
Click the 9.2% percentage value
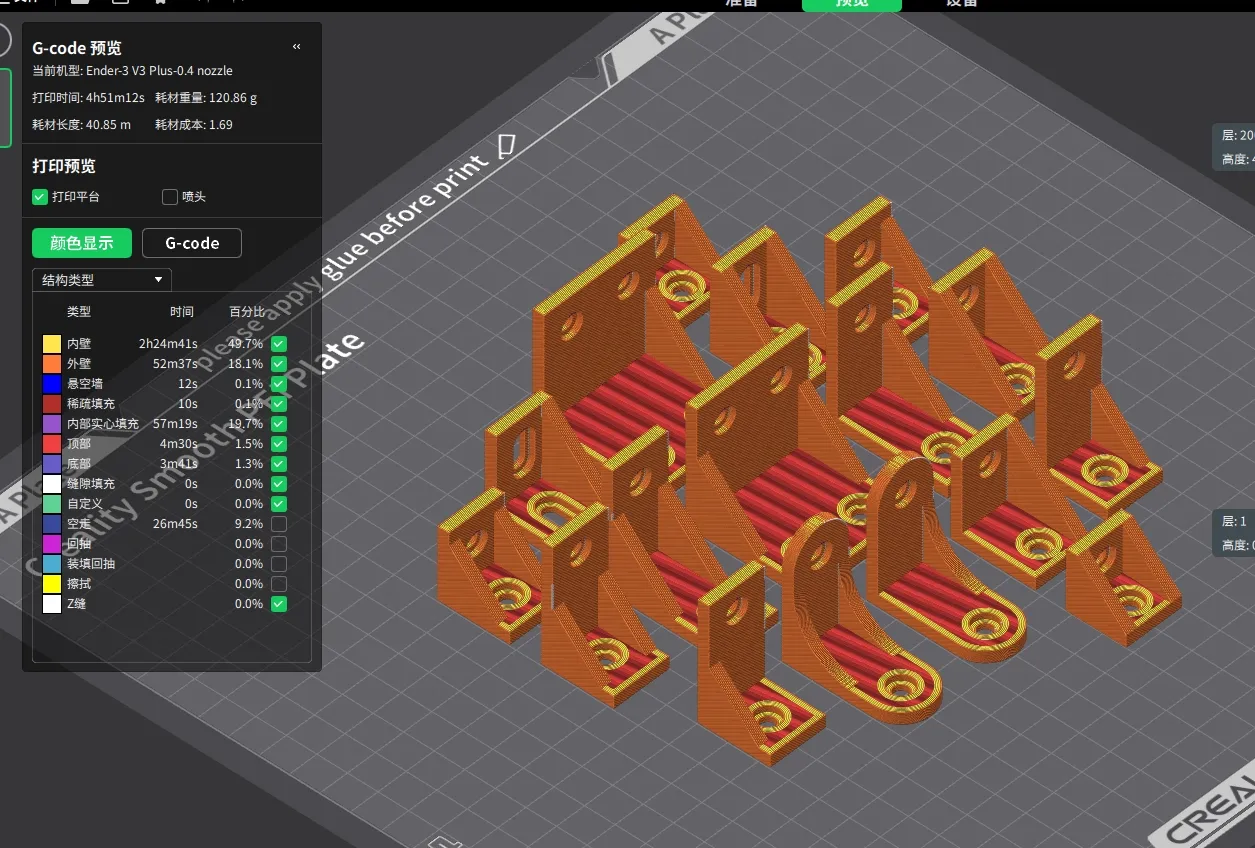(x=249, y=524)
